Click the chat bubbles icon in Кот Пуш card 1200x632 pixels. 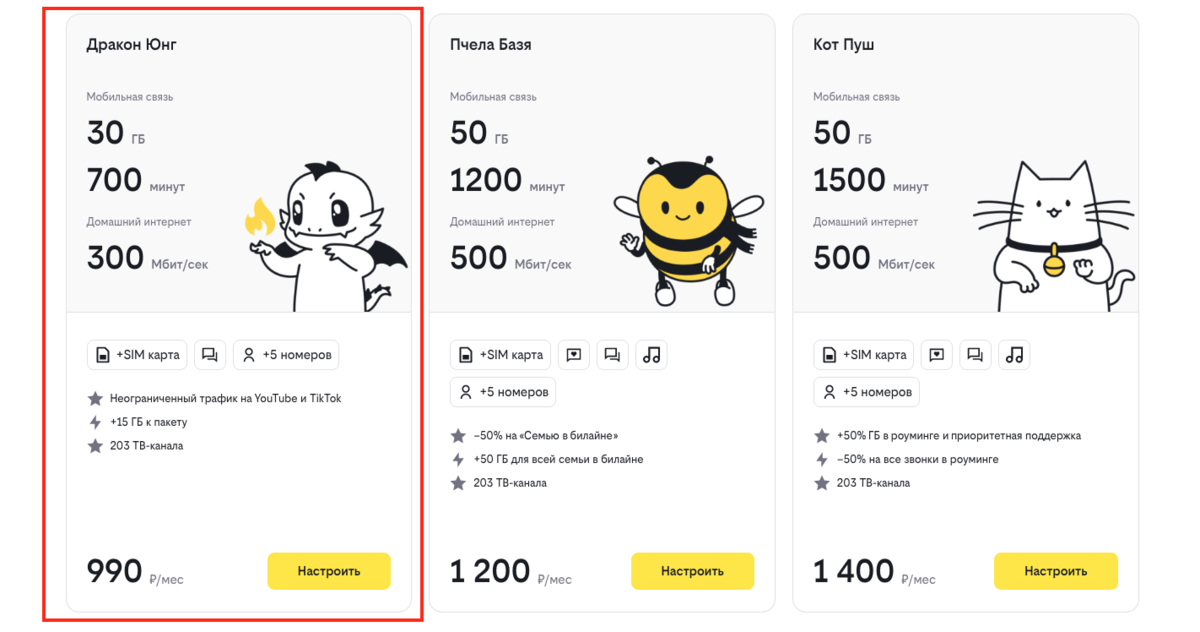[x=976, y=355]
